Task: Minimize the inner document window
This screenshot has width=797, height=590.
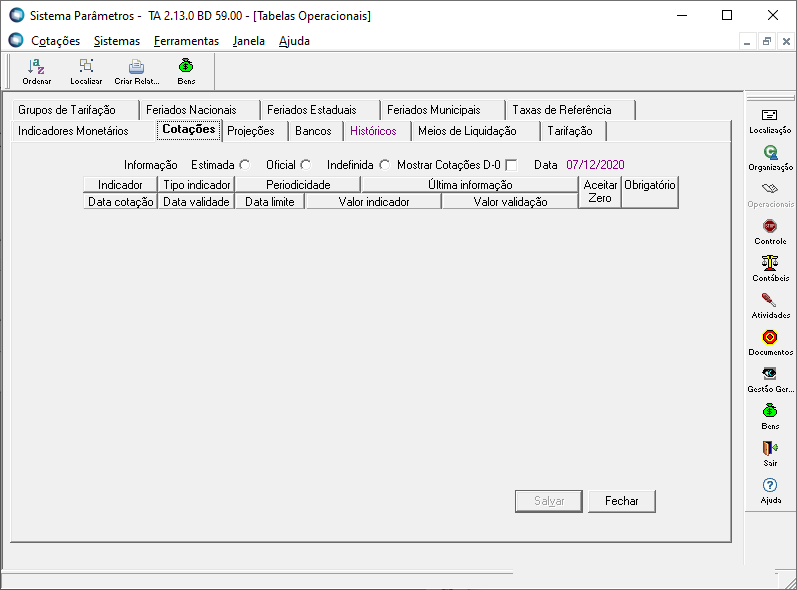Action: coord(747,42)
